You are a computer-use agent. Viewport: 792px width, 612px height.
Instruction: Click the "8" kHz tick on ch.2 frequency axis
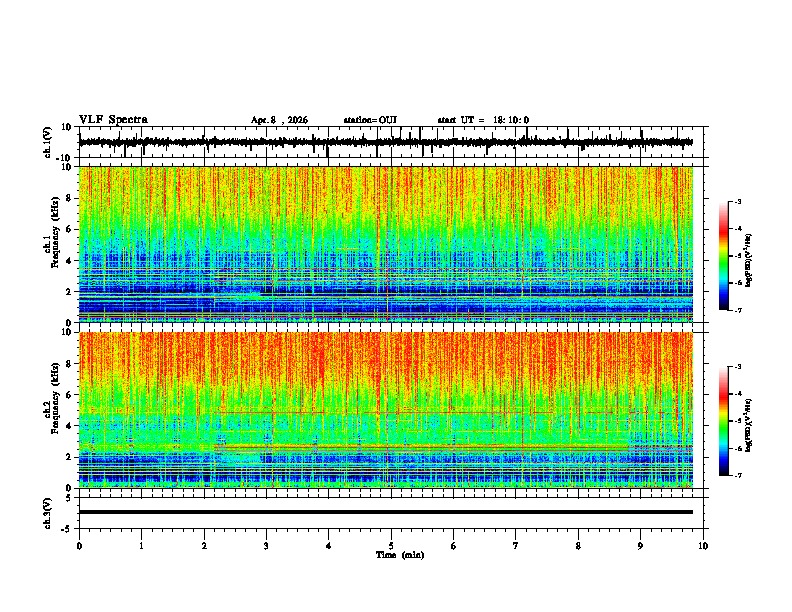tap(69, 364)
